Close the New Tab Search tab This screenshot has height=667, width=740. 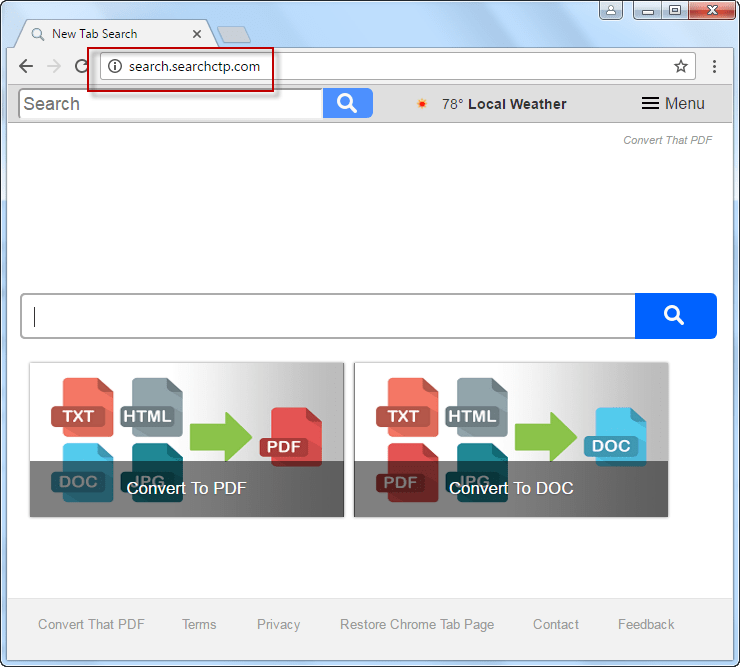(x=197, y=34)
